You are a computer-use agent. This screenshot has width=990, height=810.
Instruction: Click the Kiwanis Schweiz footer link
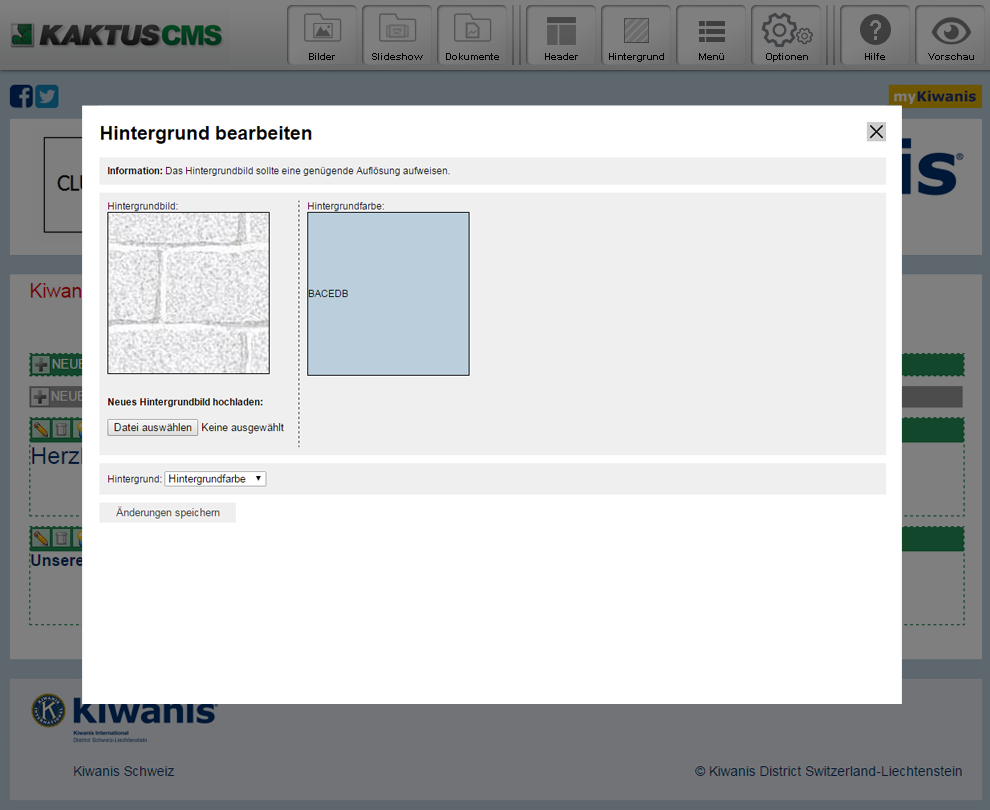pyautogui.click(x=124, y=771)
